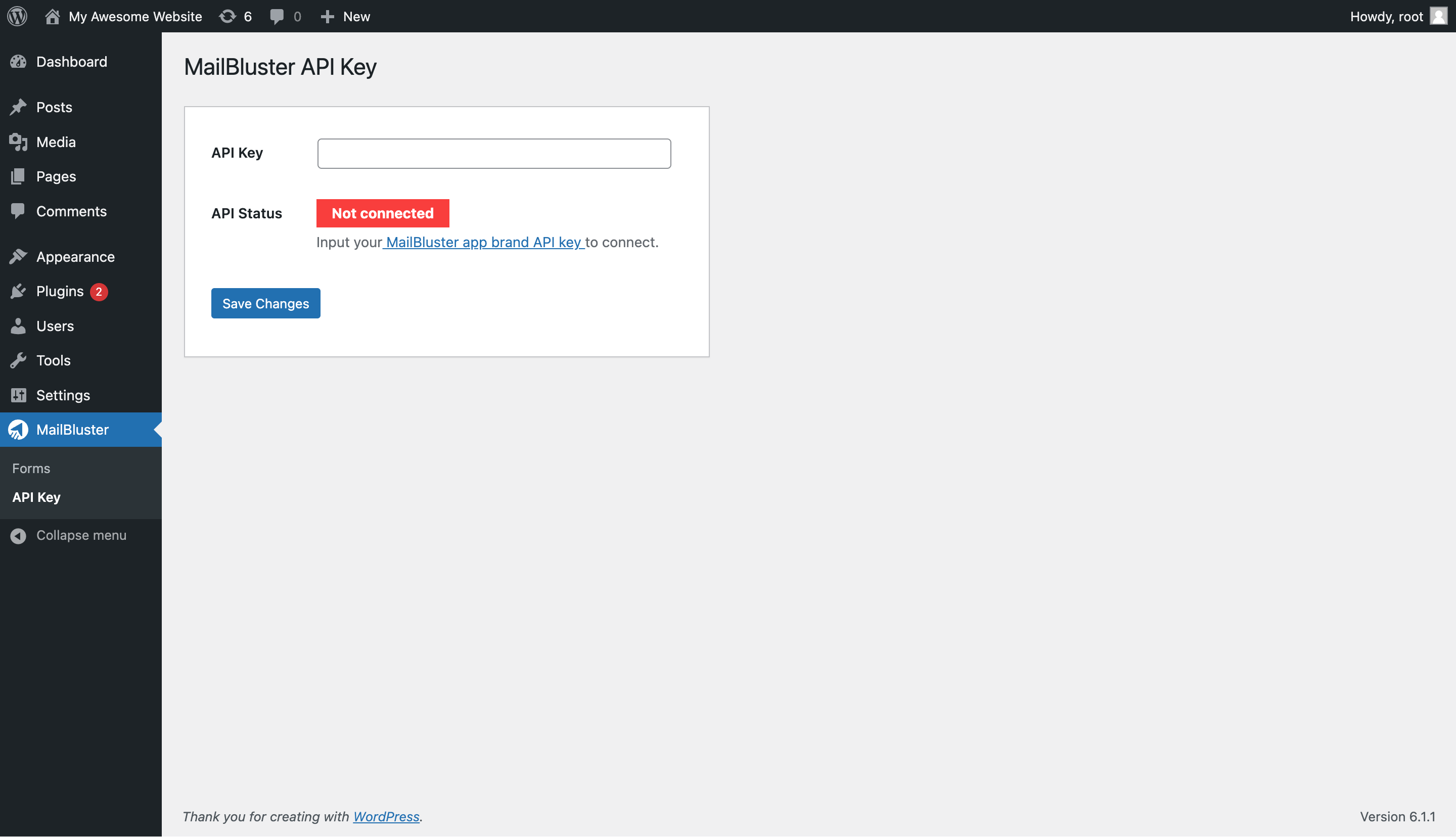Click the Users person icon
Screen dimensions: 1456x837
click(x=18, y=326)
